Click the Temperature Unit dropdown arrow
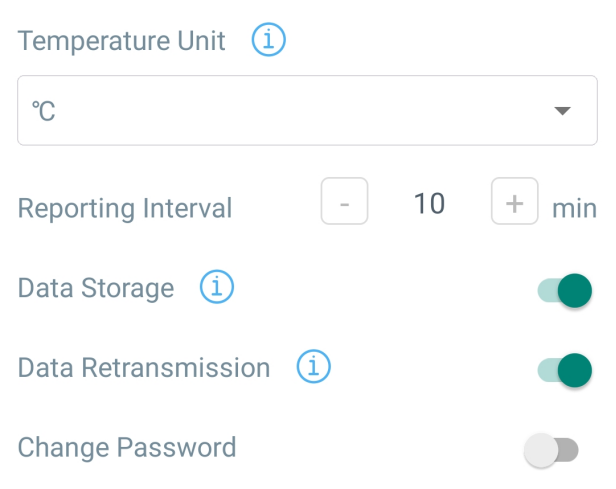Viewport: 616px width, 489px height. click(562, 110)
